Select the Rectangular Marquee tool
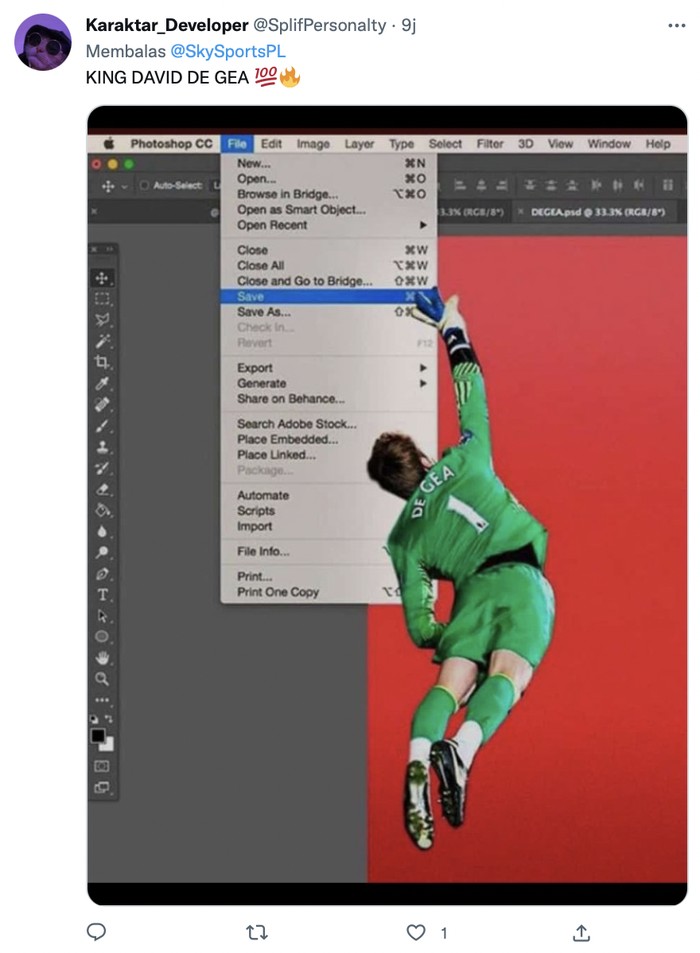Viewport: 700px width, 953px height. pos(102,299)
